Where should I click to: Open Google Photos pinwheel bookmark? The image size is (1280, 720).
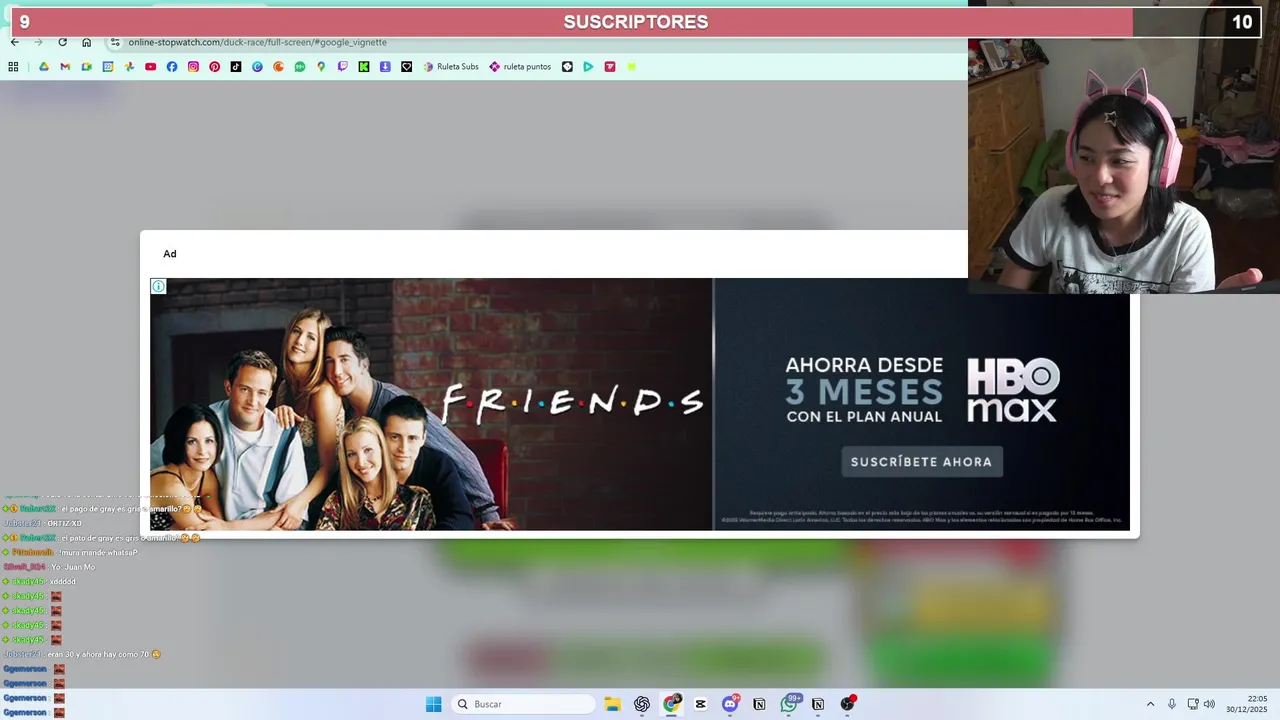(x=129, y=67)
